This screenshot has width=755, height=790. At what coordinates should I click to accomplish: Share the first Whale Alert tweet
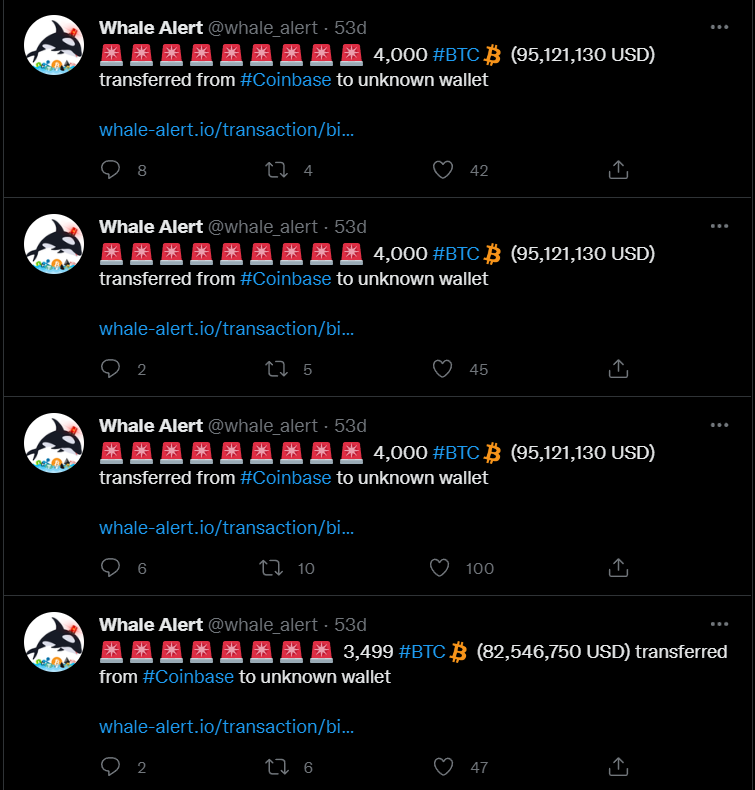click(x=618, y=170)
